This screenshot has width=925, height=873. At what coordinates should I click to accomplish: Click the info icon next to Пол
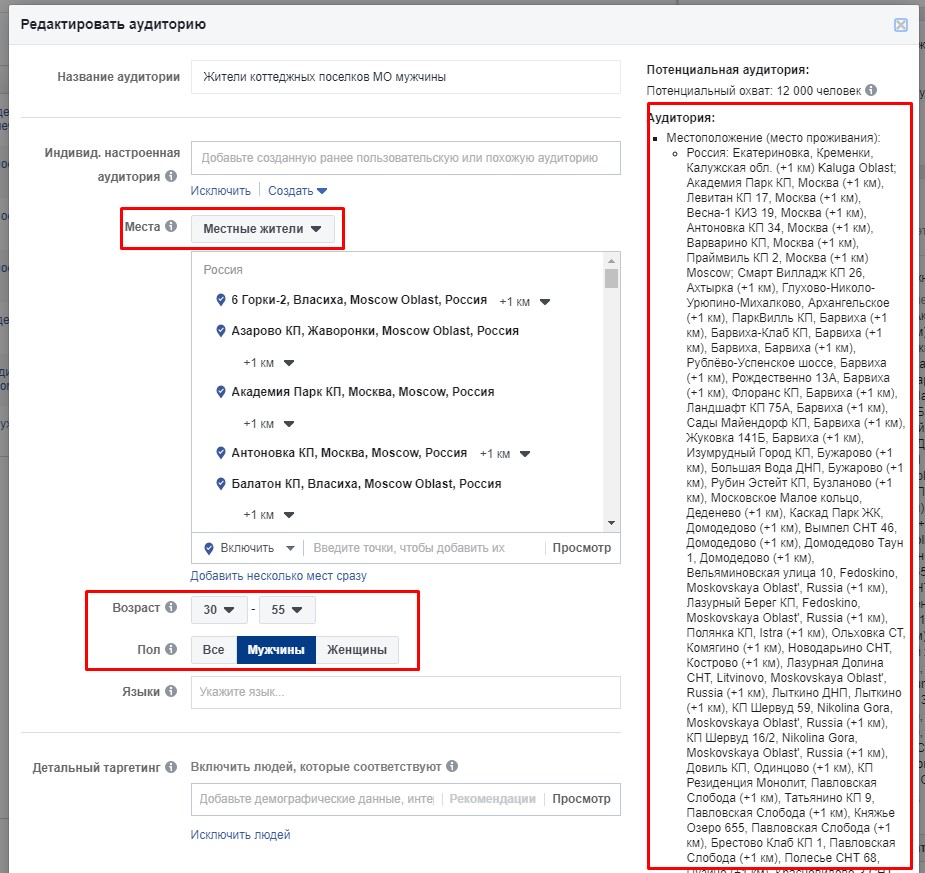[x=171, y=648]
